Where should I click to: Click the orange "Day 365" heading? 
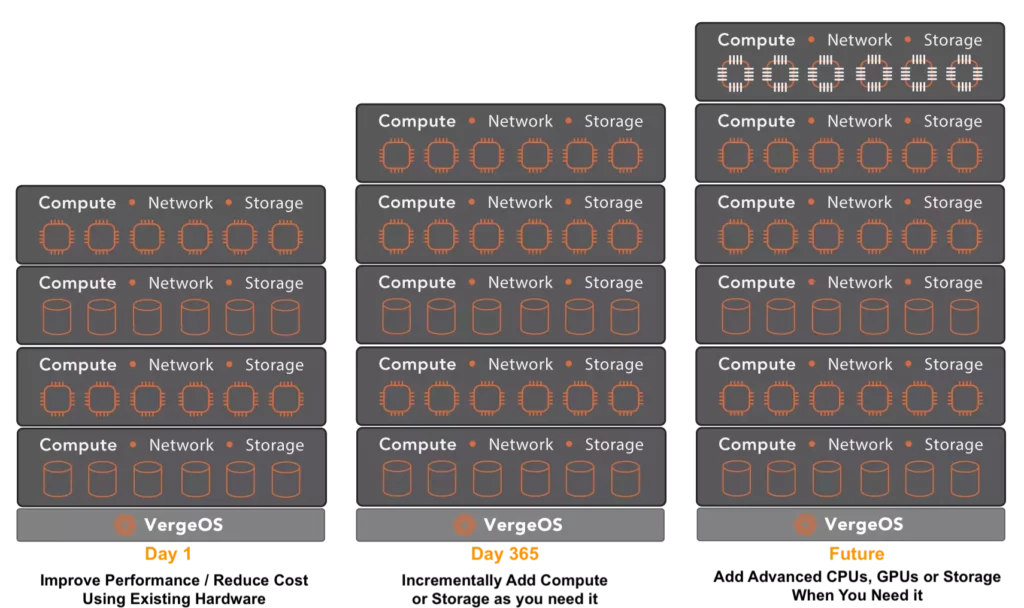[x=505, y=554]
